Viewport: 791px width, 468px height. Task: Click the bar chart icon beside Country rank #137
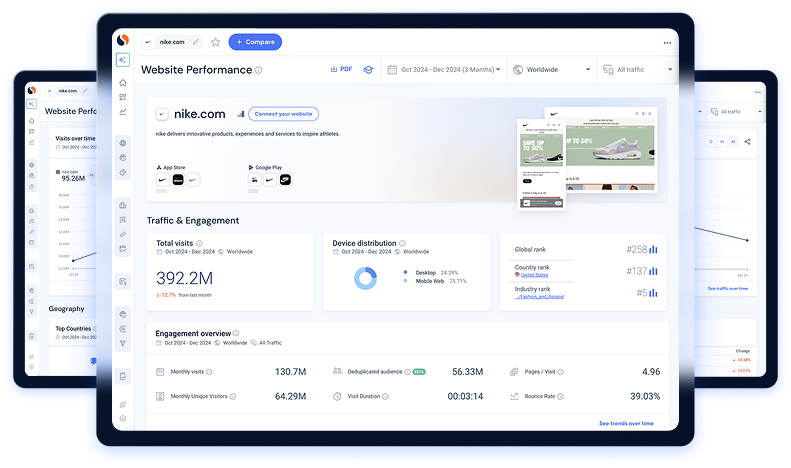653,271
